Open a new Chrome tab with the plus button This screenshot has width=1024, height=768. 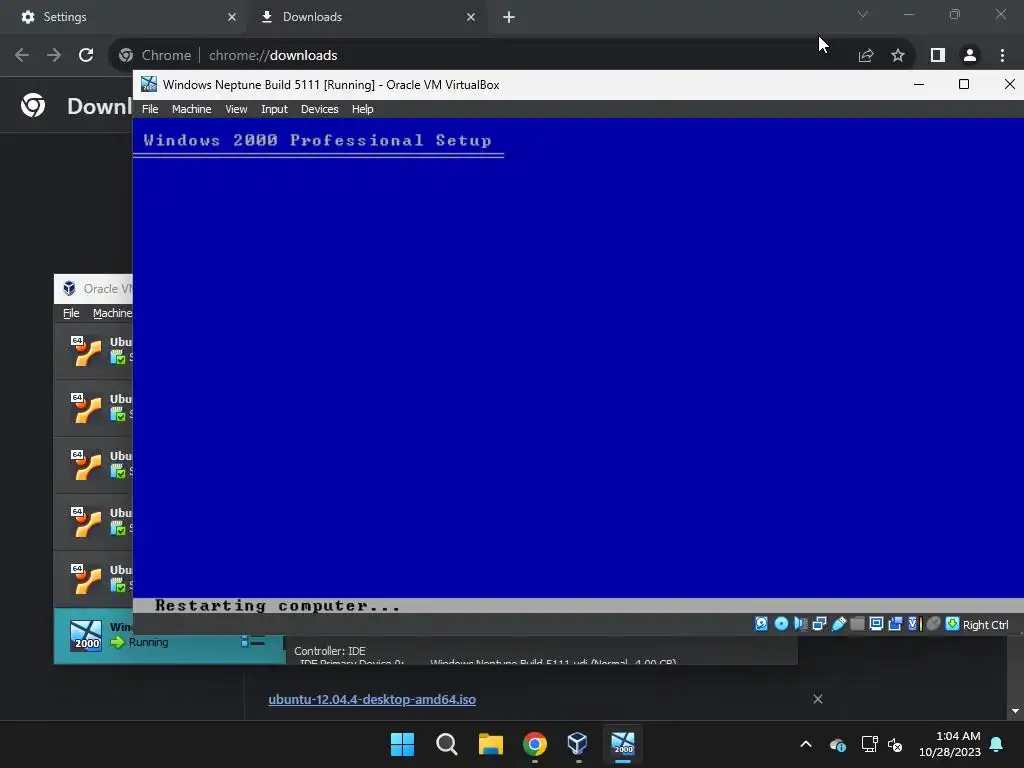509,17
